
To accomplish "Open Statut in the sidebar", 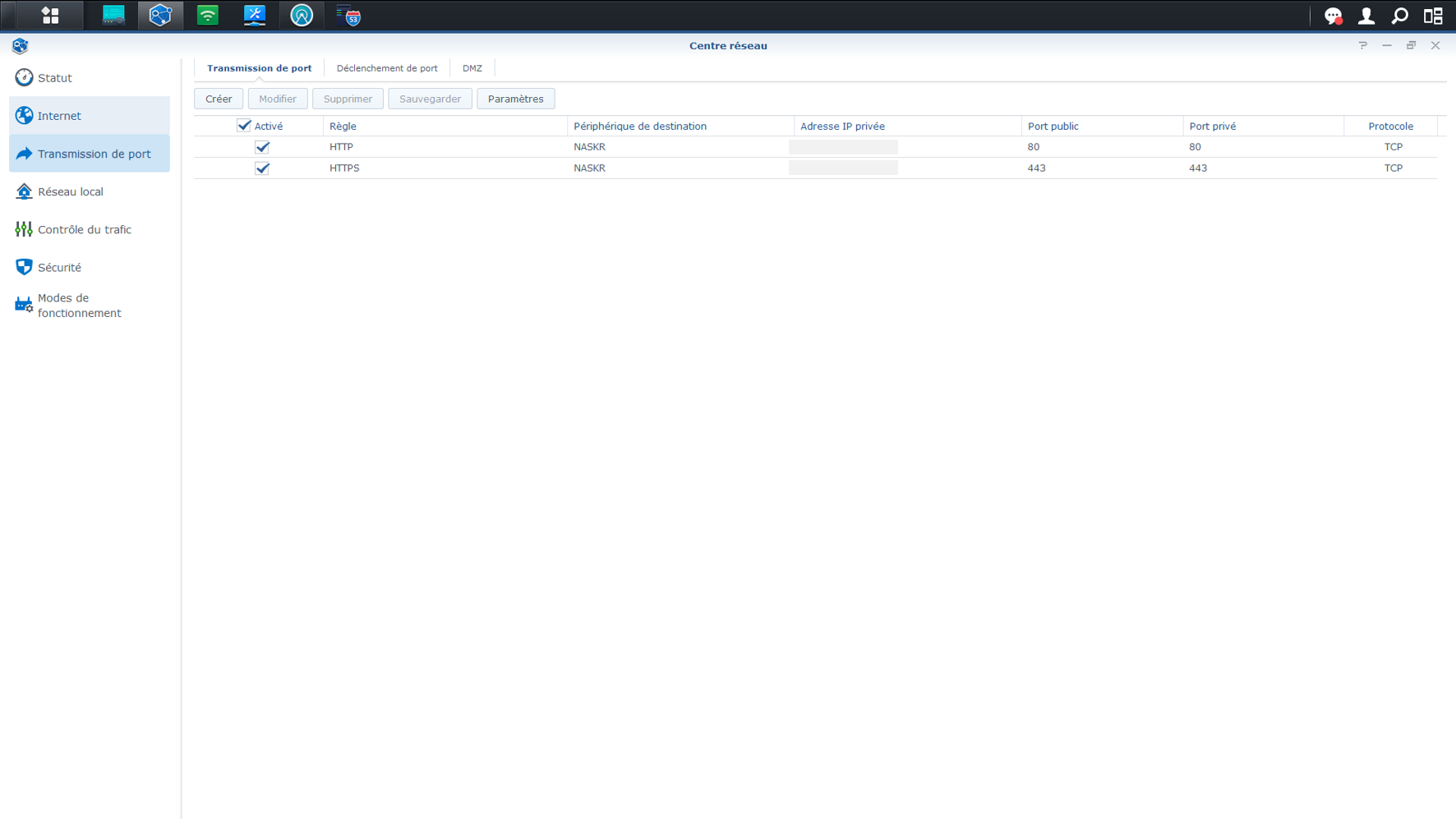I will [90, 77].
